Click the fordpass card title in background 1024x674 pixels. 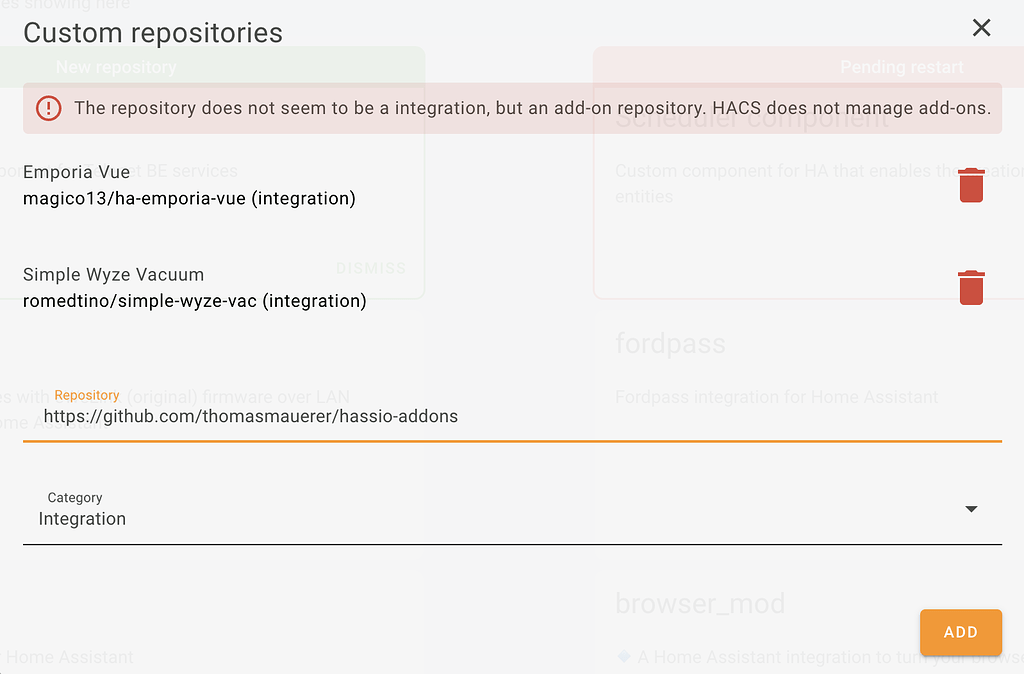(670, 344)
